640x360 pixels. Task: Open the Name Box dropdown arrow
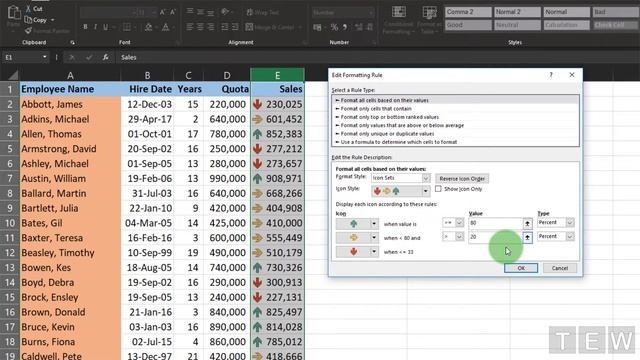click(44, 57)
